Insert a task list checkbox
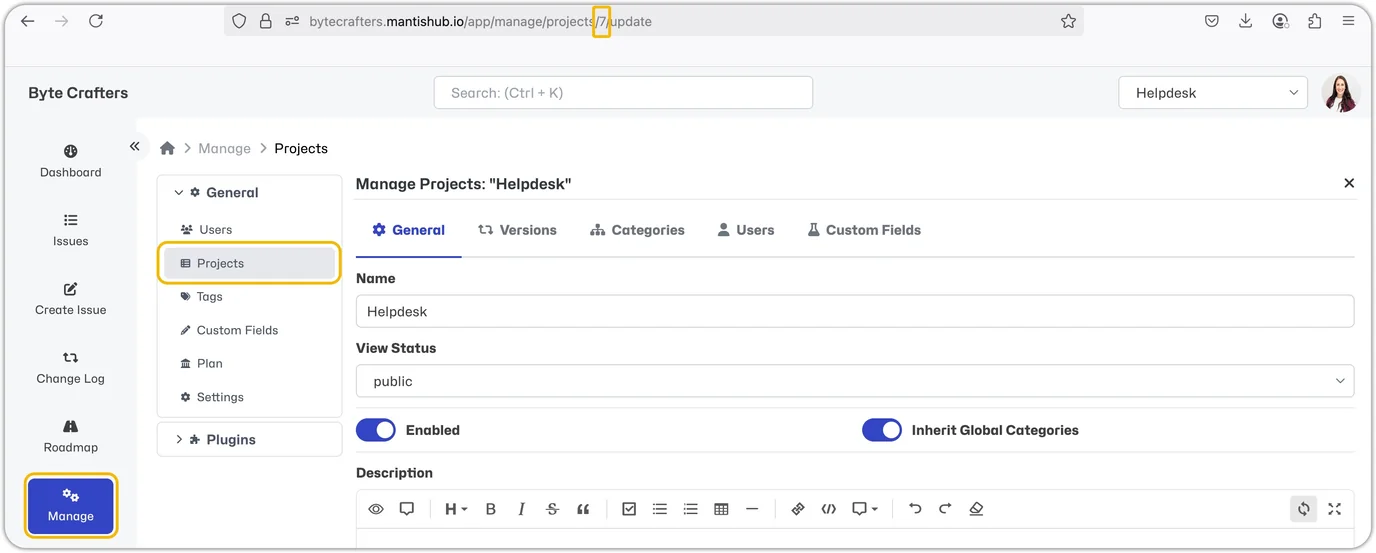The height and width of the screenshot is (553, 1376). click(x=629, y=509)
